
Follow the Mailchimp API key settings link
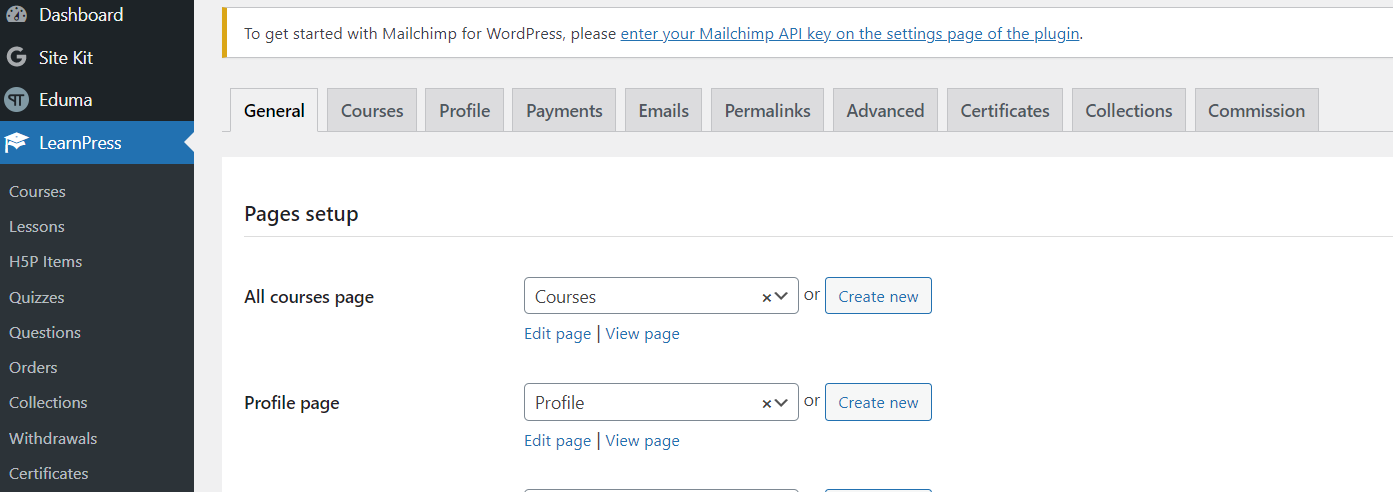pyautogui.click(x=849, y=34)
